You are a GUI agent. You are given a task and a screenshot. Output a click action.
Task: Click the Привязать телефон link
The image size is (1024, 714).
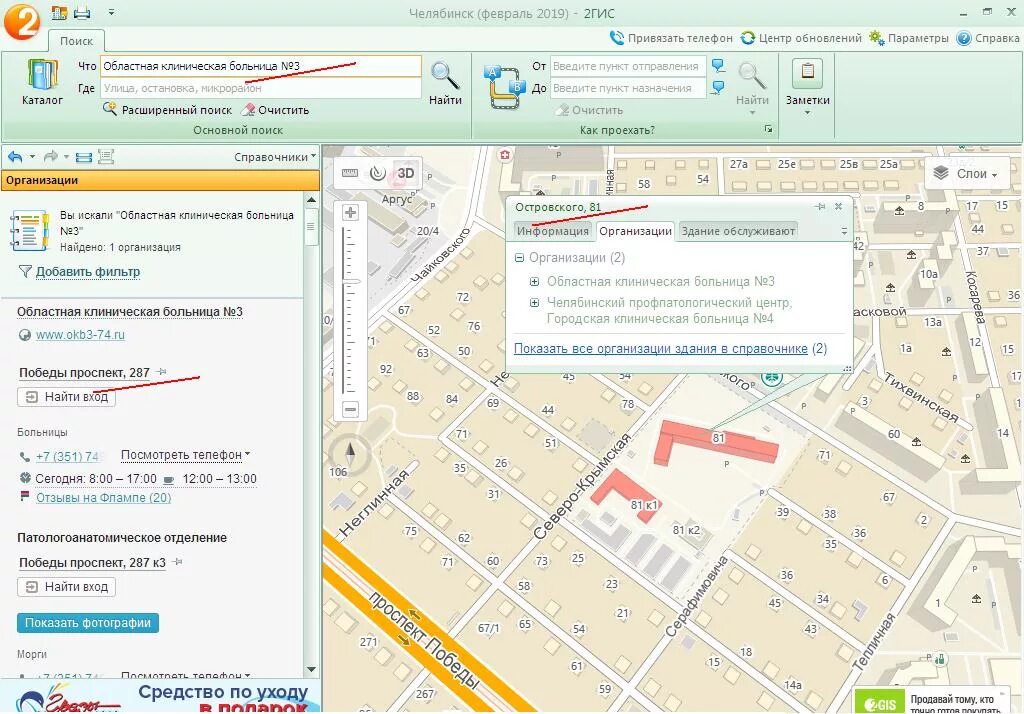coord(671,38)
